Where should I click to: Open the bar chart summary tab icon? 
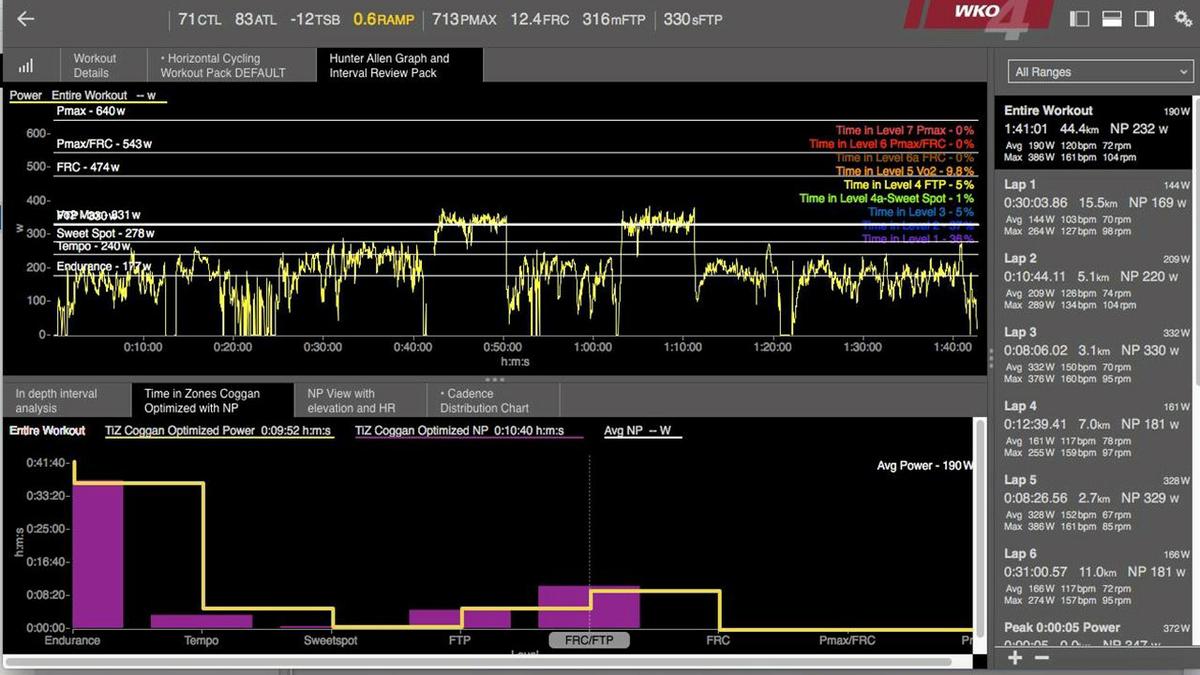[26, 66]
